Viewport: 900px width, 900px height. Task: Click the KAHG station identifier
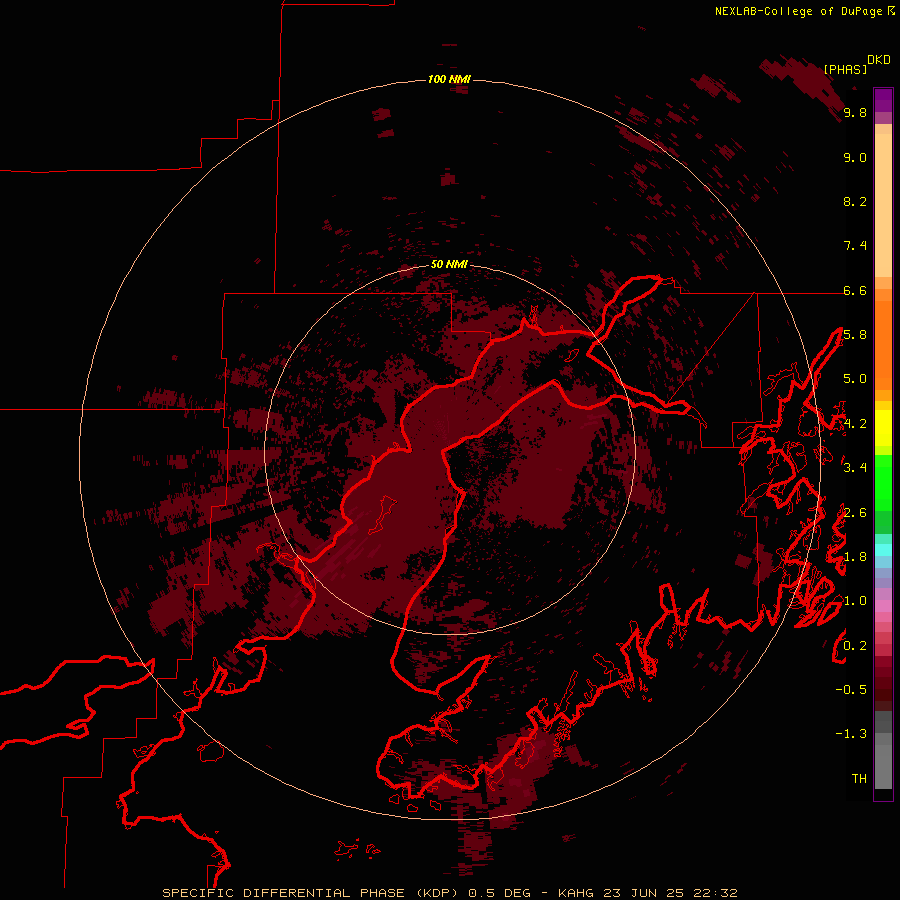coord(576,893)
